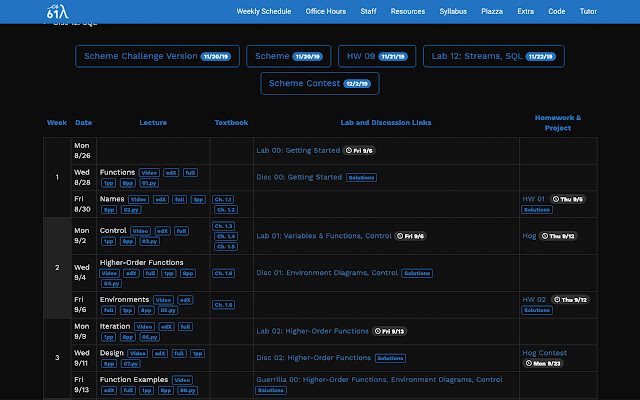Open textbook Ch. 1.4

(x=226, y=236)
